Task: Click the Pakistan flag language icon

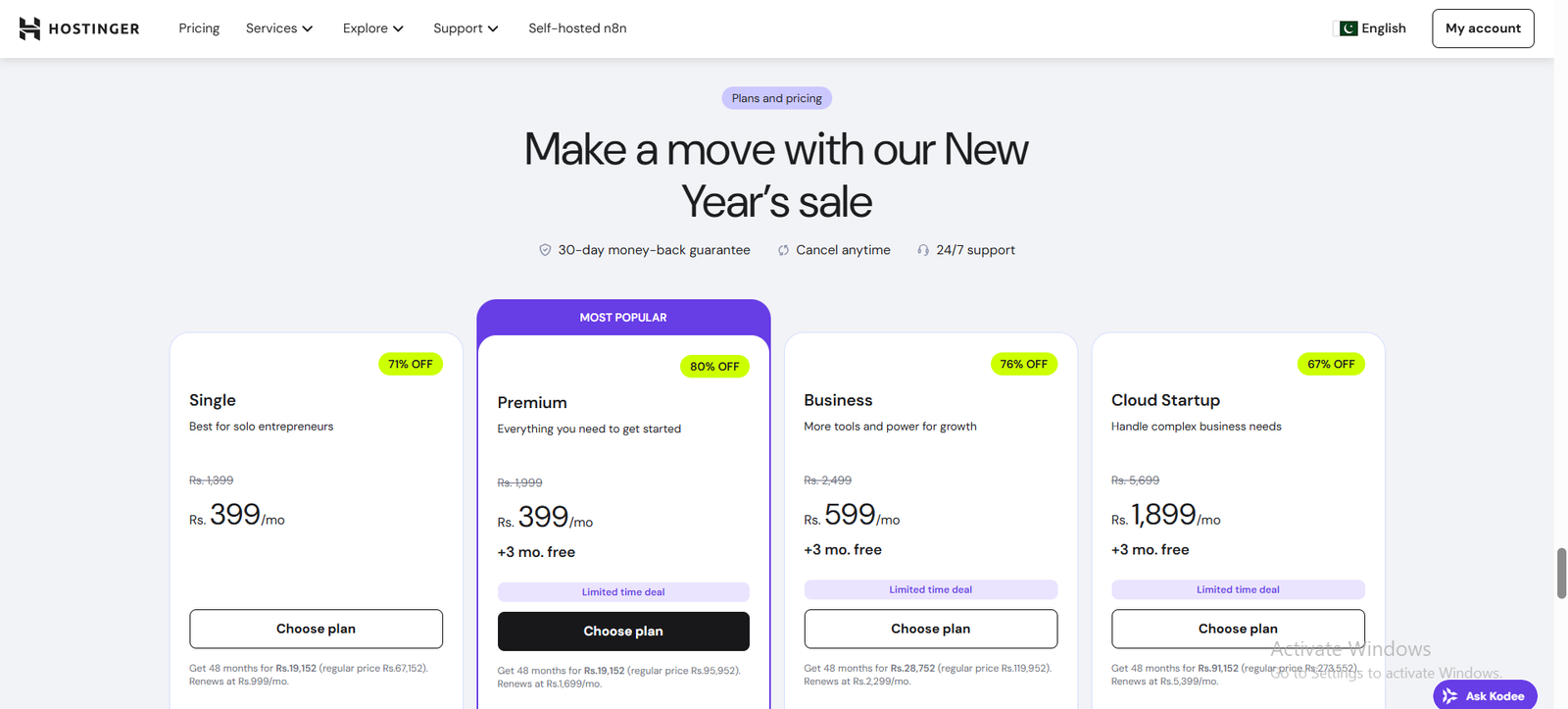Action: pos(1348,28)
